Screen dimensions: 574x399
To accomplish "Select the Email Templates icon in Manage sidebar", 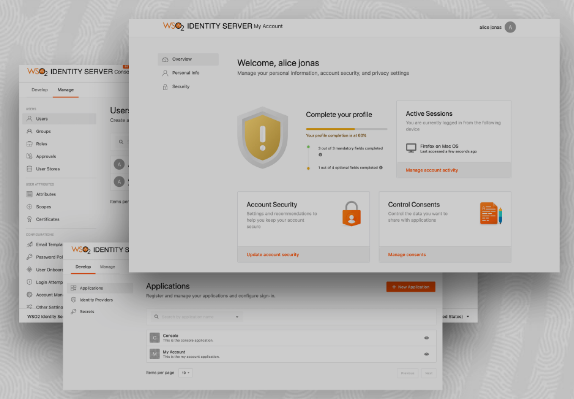I will click(x=30, y=245).
